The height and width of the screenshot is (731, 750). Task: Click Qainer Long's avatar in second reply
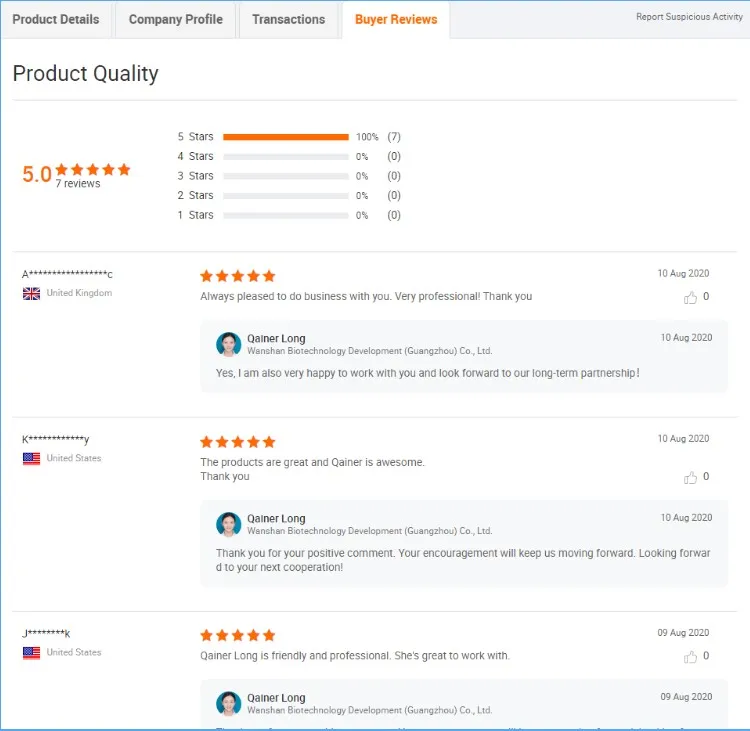[x=228, y=524]
